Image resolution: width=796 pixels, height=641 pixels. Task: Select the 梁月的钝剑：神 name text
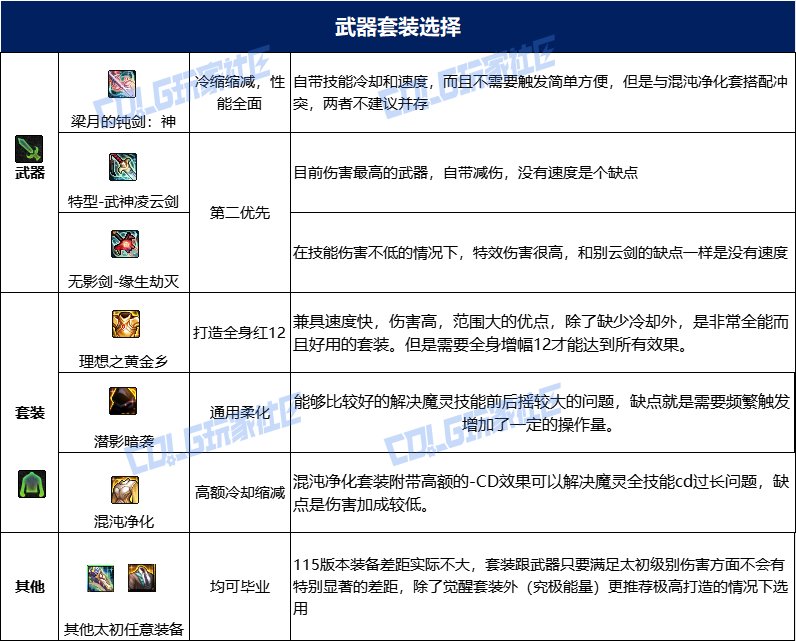pyautogui.click(x=123, y=121)
